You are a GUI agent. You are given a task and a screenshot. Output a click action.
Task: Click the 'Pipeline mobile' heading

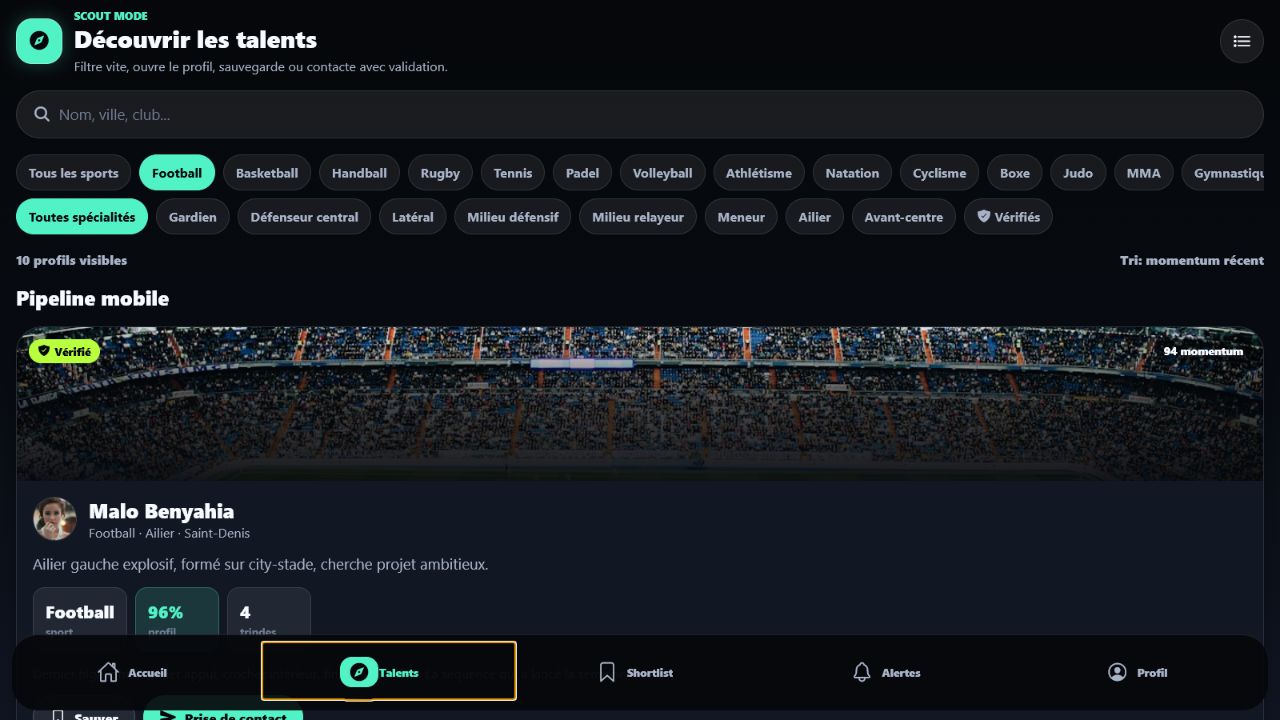click(92, 299)
